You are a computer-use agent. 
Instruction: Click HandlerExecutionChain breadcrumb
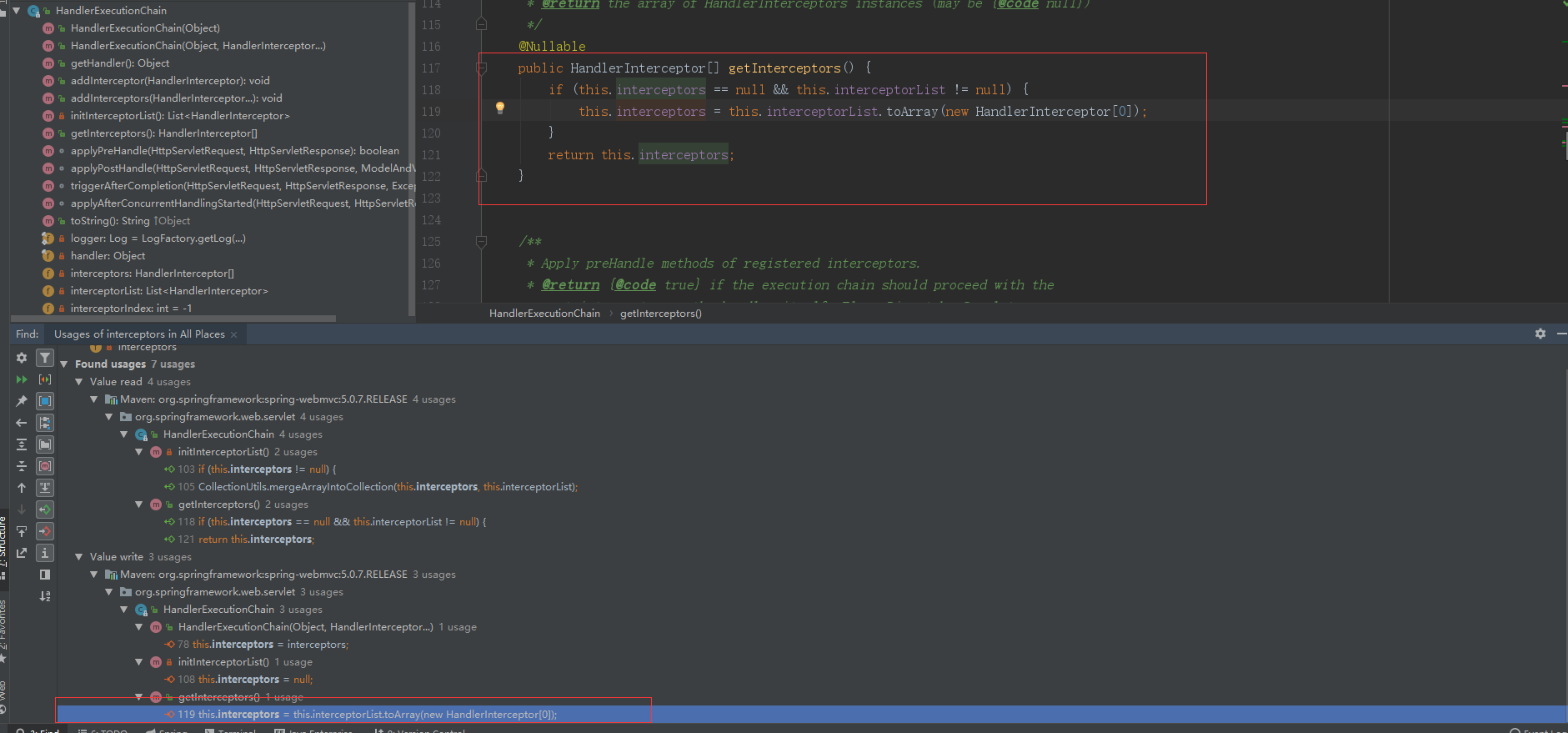(544, 314)
